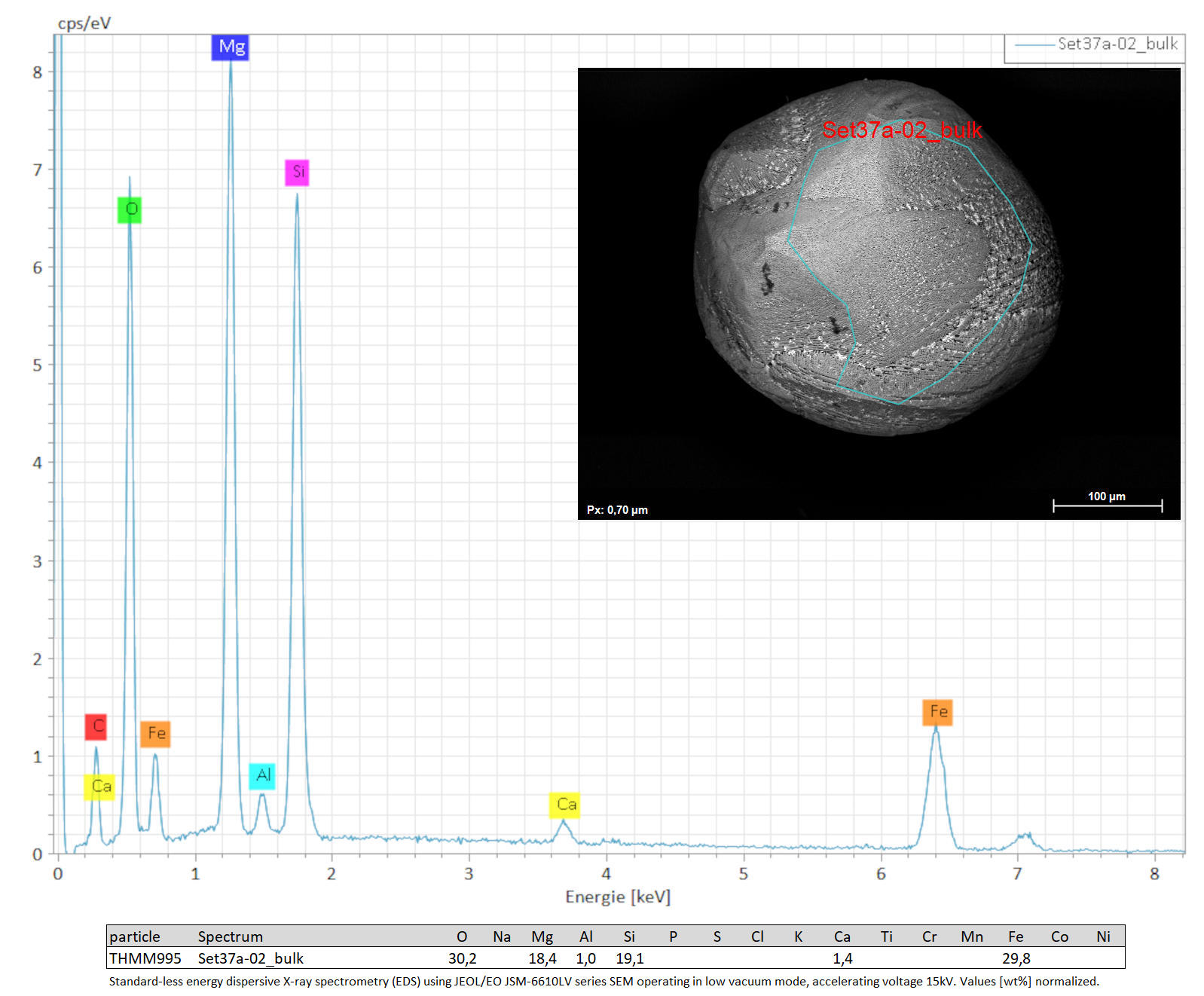Click the Mn column header

[972, 936]
